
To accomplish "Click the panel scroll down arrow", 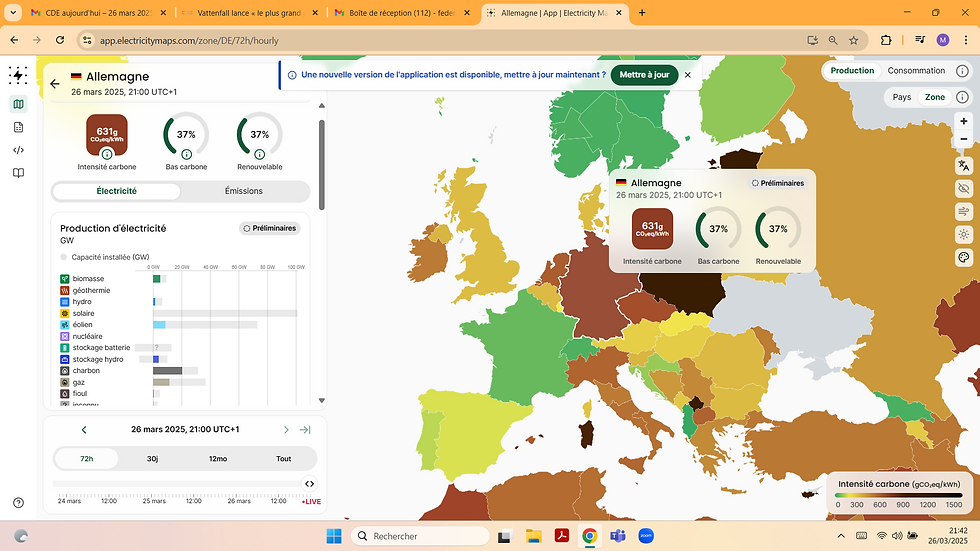I will tap(322, 400).
